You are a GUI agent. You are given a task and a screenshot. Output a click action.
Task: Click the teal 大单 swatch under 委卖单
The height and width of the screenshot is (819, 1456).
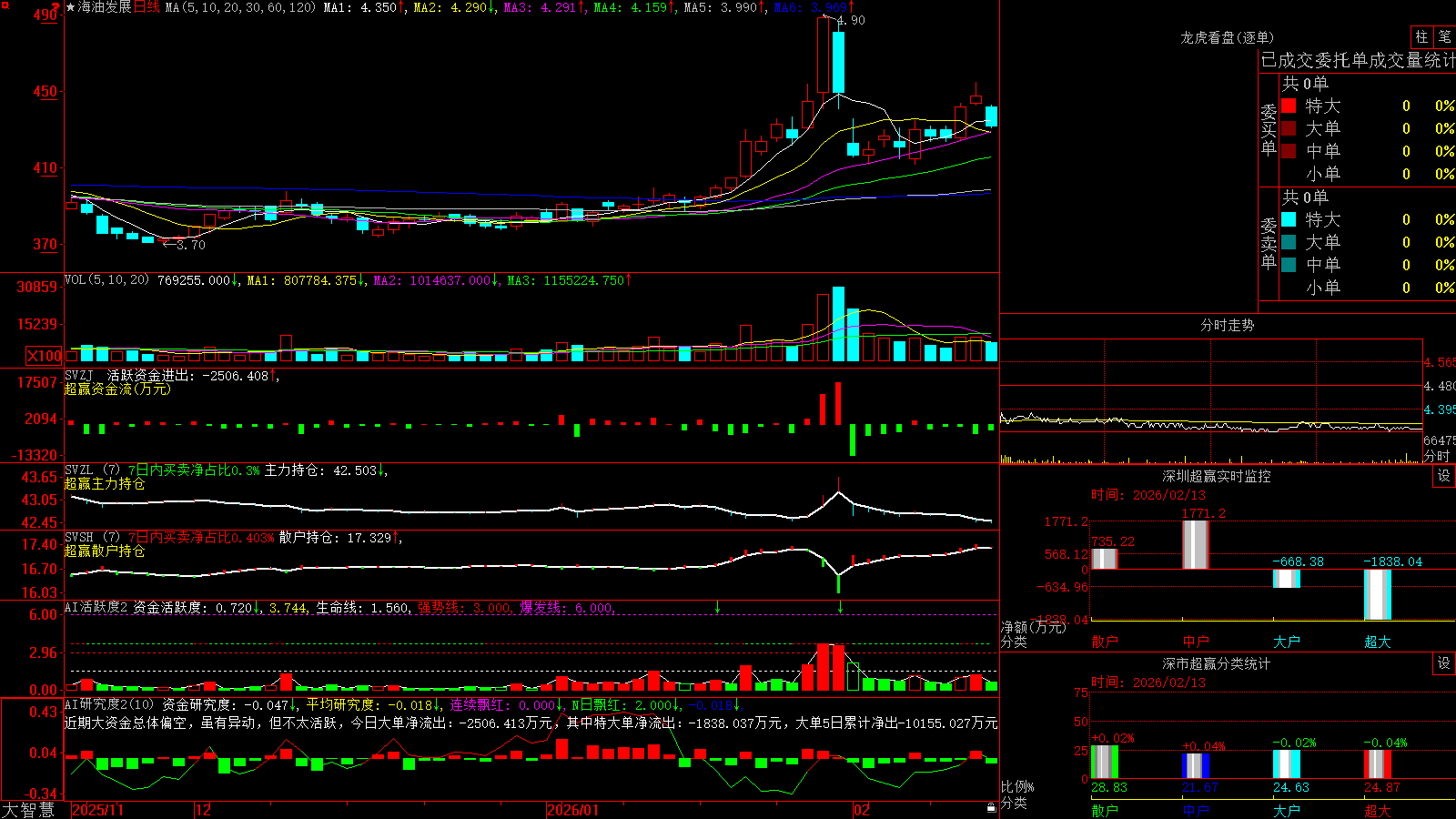click(1289, 242)
